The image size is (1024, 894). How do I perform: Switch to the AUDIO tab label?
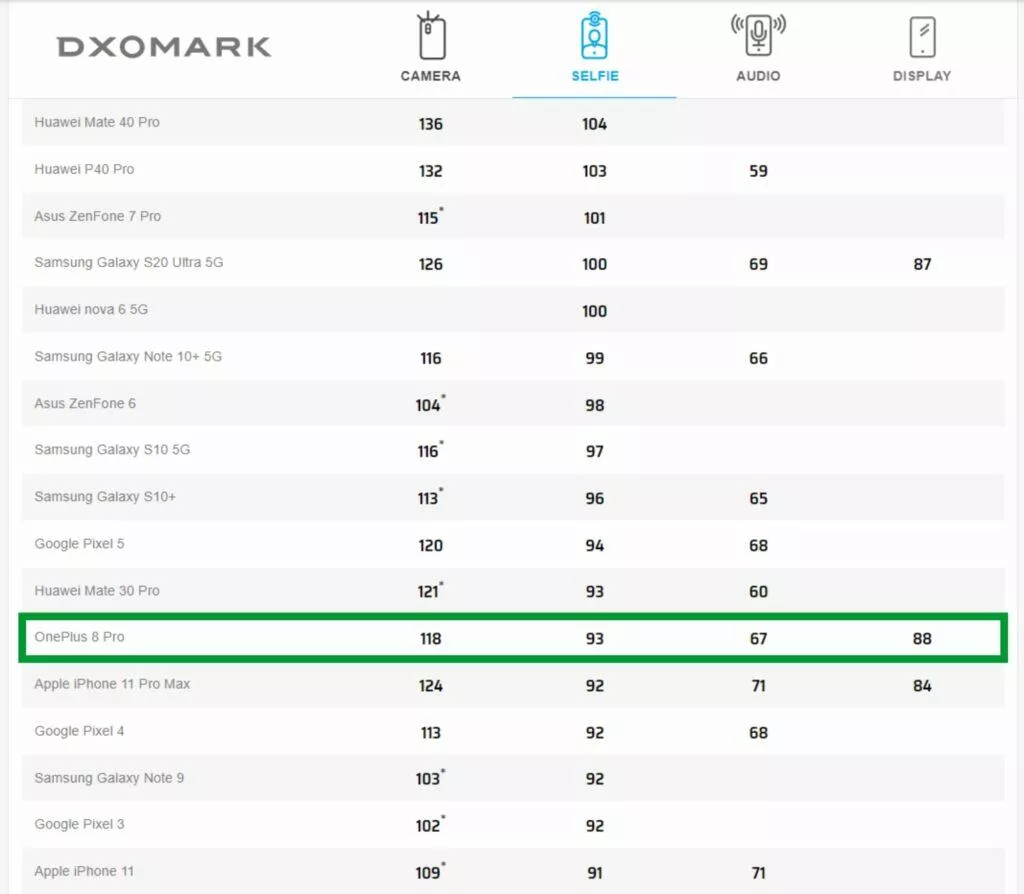tap(758, 76)
